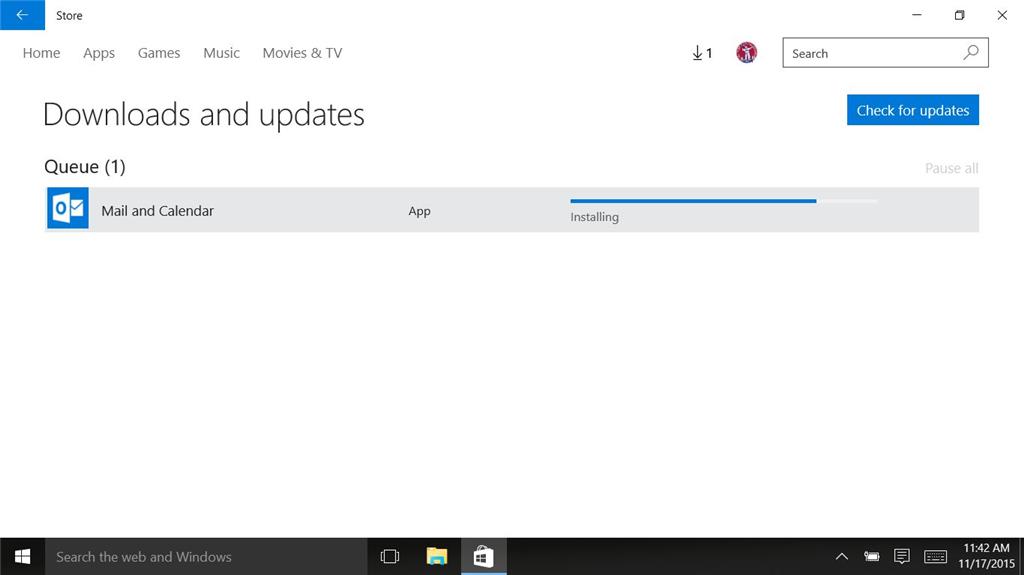1024x575 pixels.
Task: Select the Mail and Calendar queue row name
Action: point(157,210)
